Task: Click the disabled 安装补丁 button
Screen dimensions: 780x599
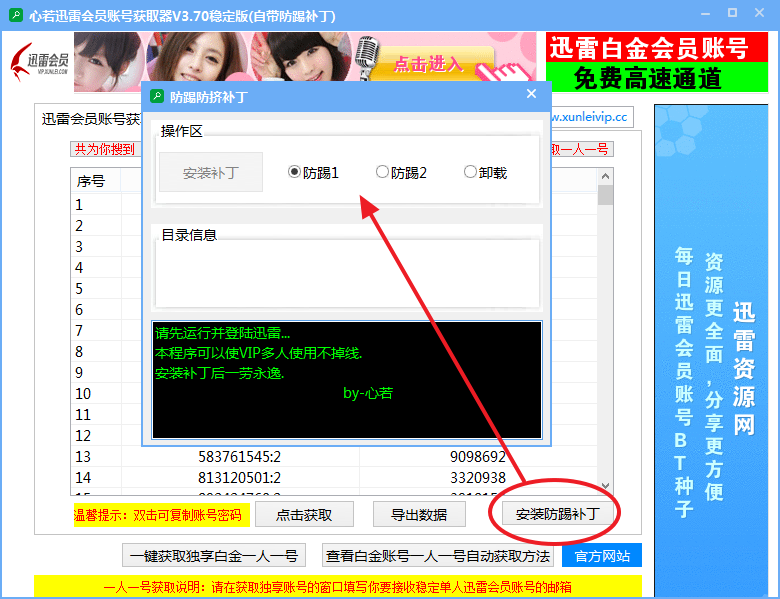Action: (211, 172)
